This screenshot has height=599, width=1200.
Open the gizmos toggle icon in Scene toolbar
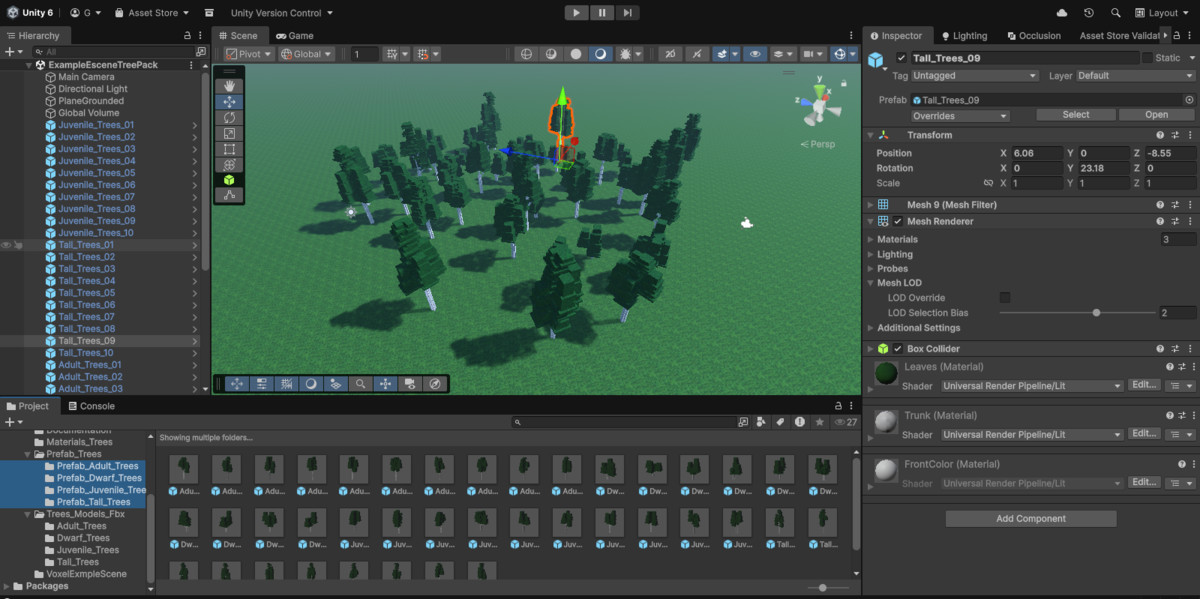click(x=839, y=54)
